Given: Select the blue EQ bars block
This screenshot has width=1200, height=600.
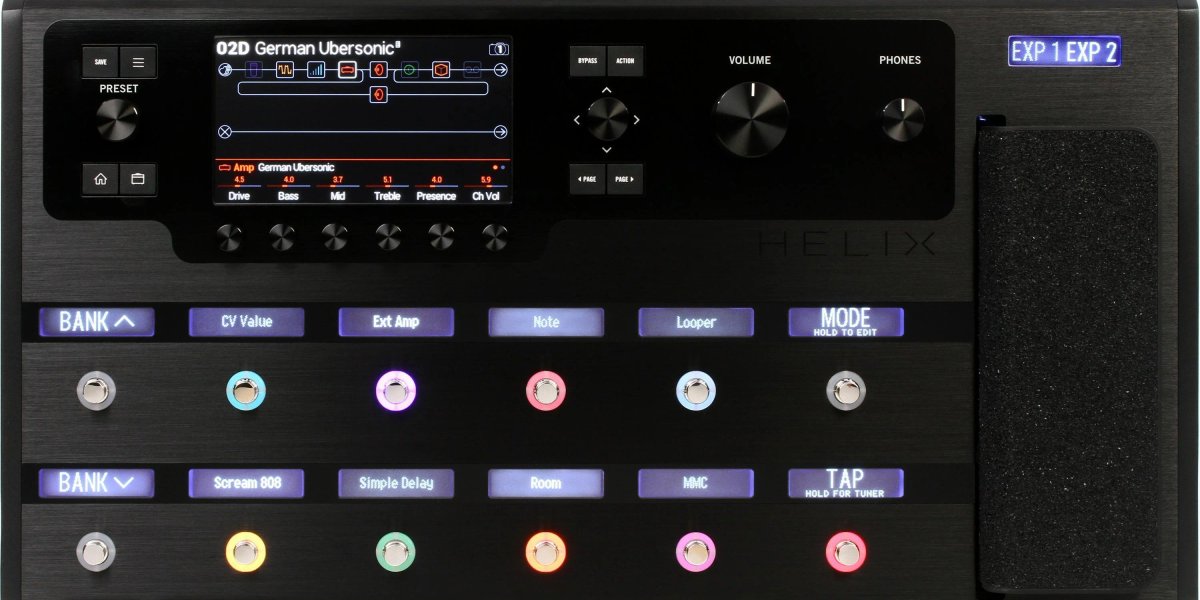Looking at the screenshot, I should click(x=315, y=69).
